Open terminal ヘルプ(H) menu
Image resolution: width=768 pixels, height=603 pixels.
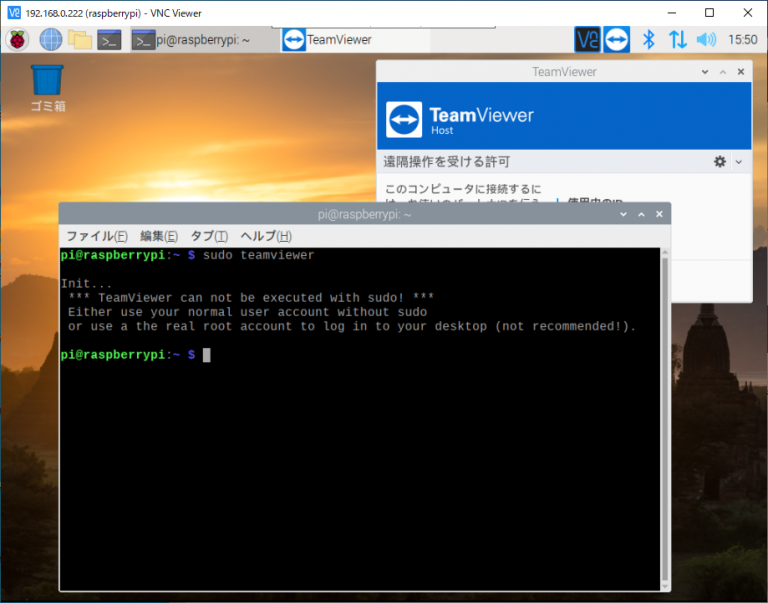click(x=266, y=236)
